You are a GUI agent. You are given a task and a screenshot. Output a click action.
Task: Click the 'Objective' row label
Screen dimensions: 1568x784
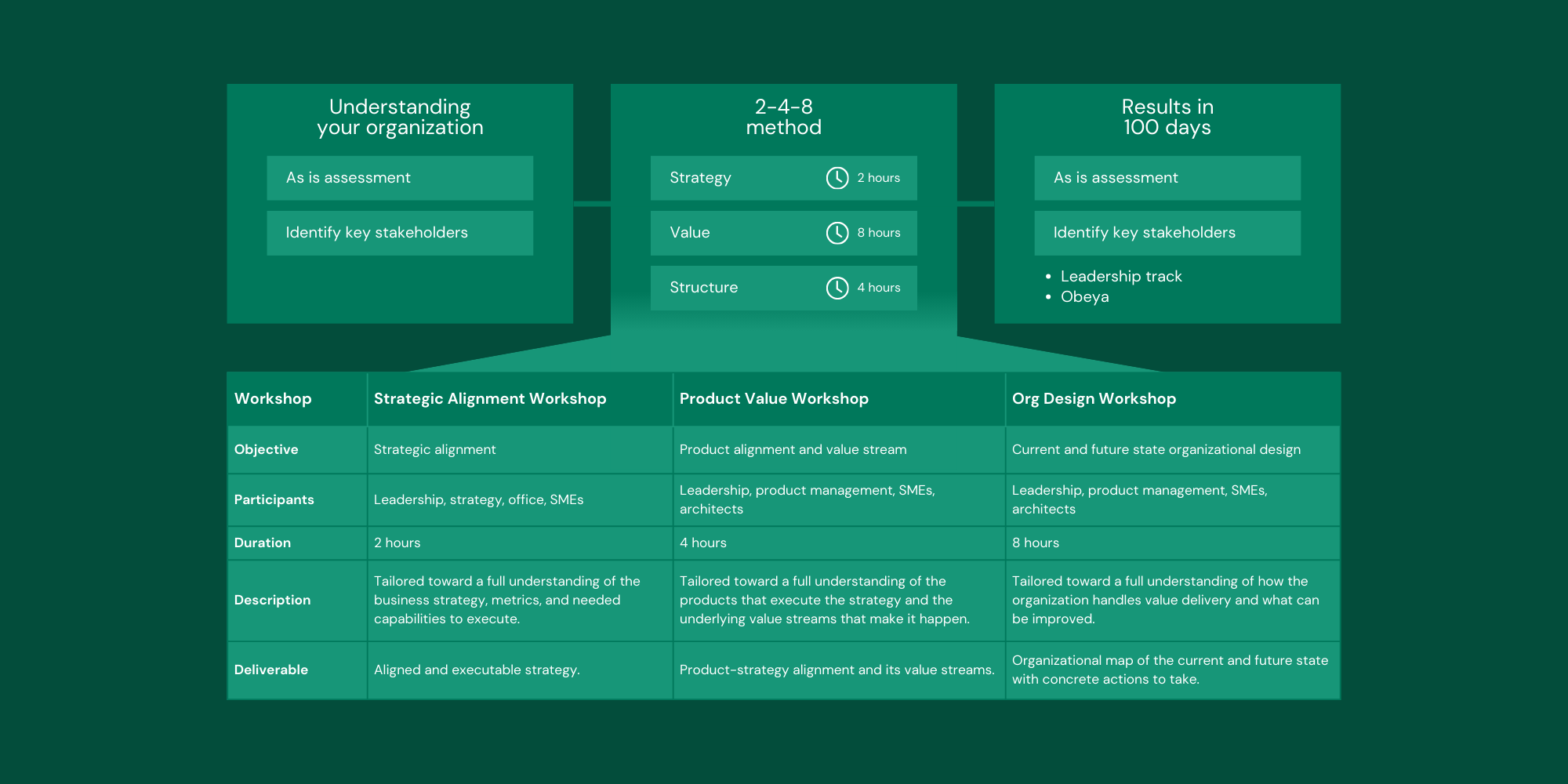point(297,450)
